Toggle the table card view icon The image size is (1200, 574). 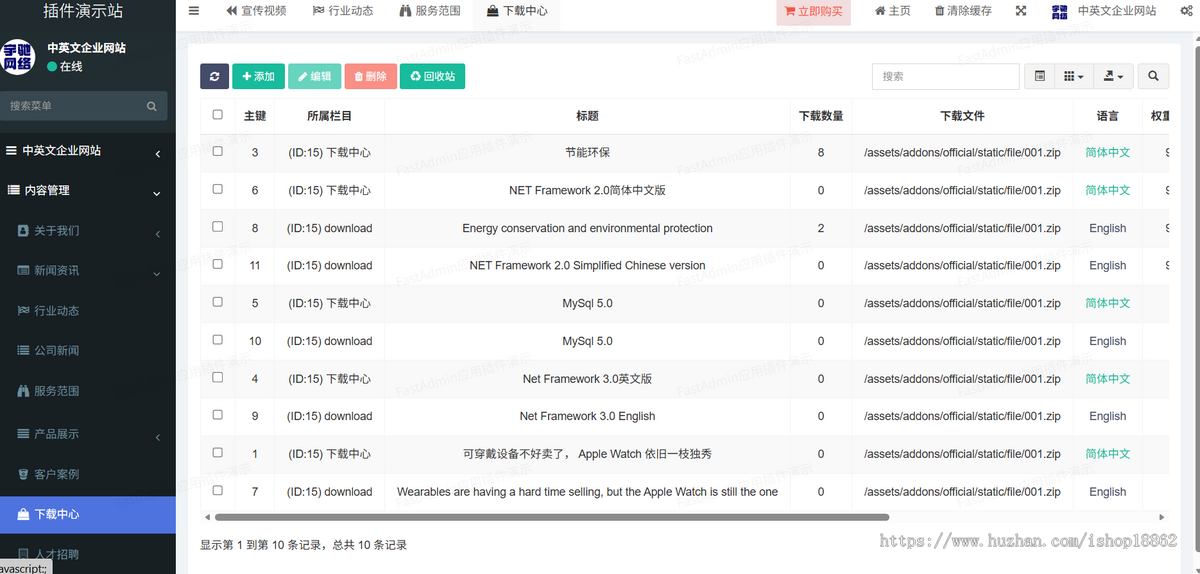click(1039, 76)
